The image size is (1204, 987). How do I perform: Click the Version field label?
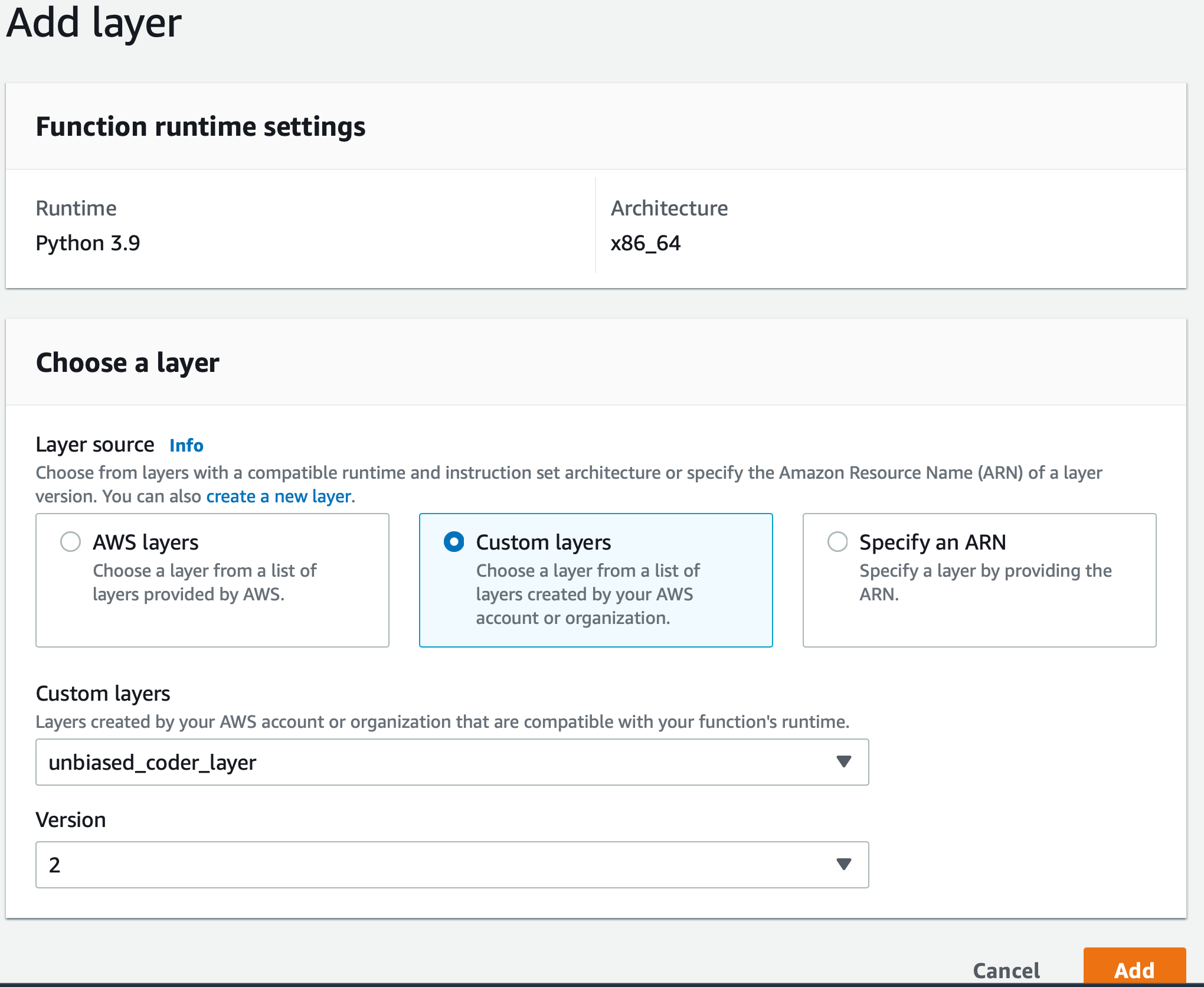(x=71, y=820)
